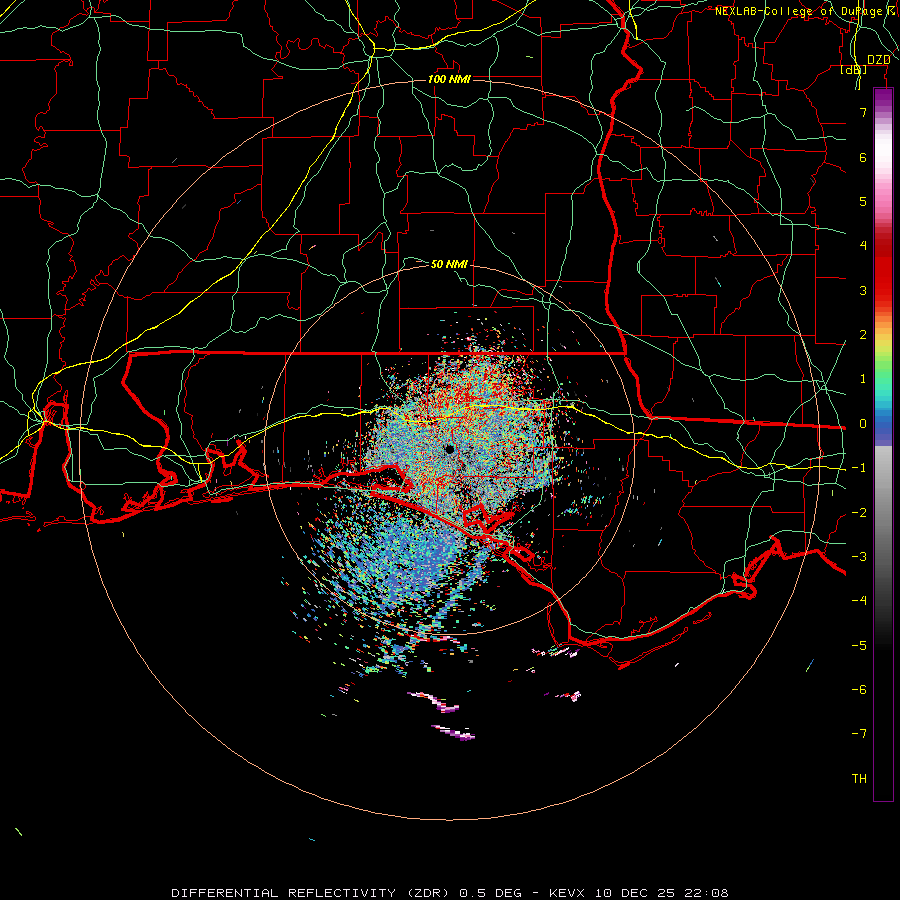Click the "[dB]" units label
900x900 pixels.
tap(854, 69)
